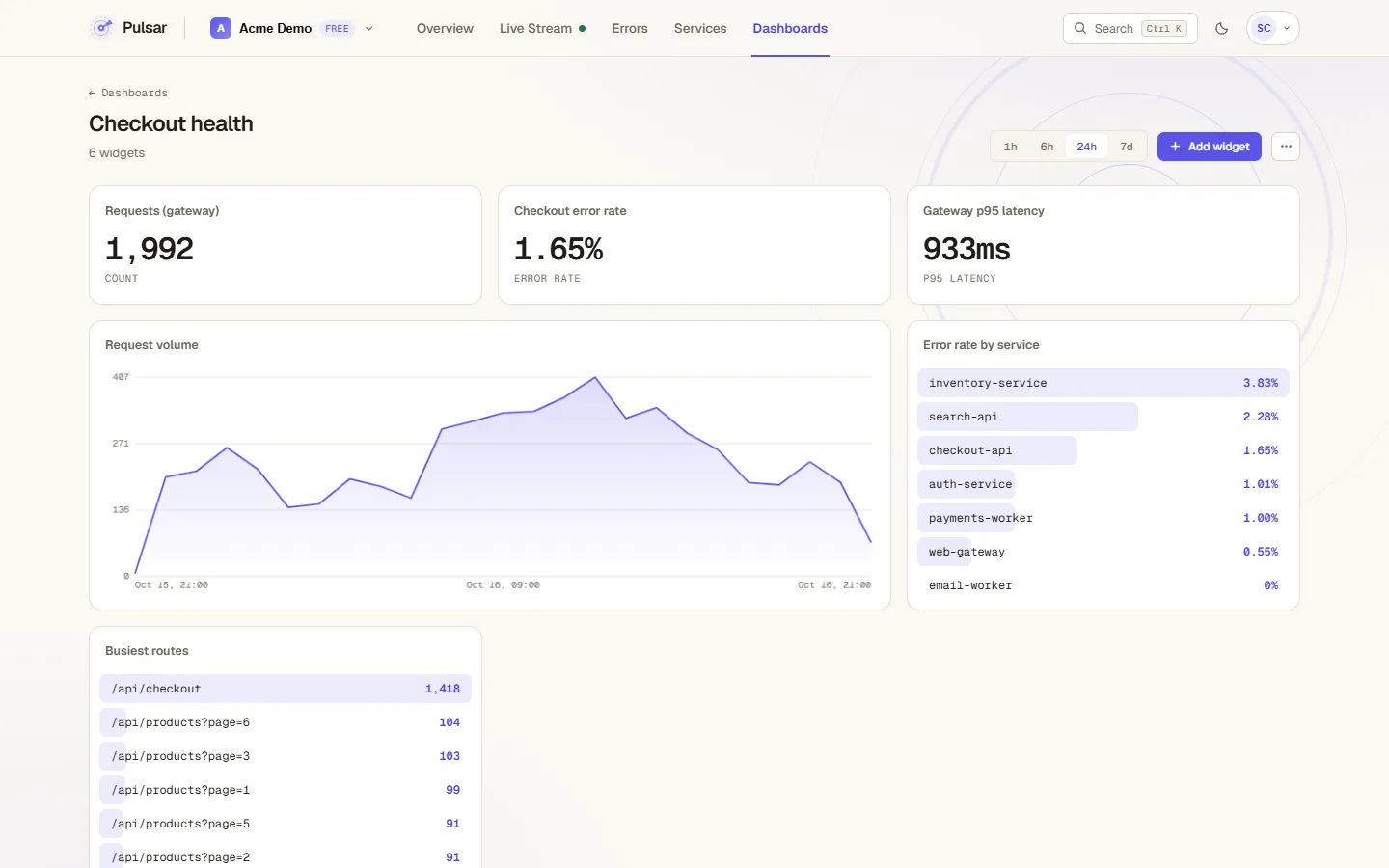Viewport: 1389px width, 868px height.
Task: Click the Live Stream green status dot
Action: [x=582, y=29]
